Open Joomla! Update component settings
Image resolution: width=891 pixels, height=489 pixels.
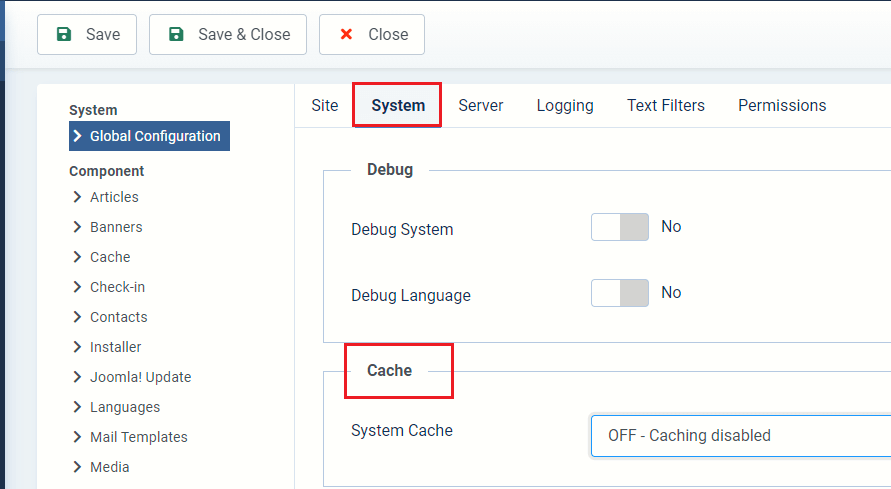point(140,377)
